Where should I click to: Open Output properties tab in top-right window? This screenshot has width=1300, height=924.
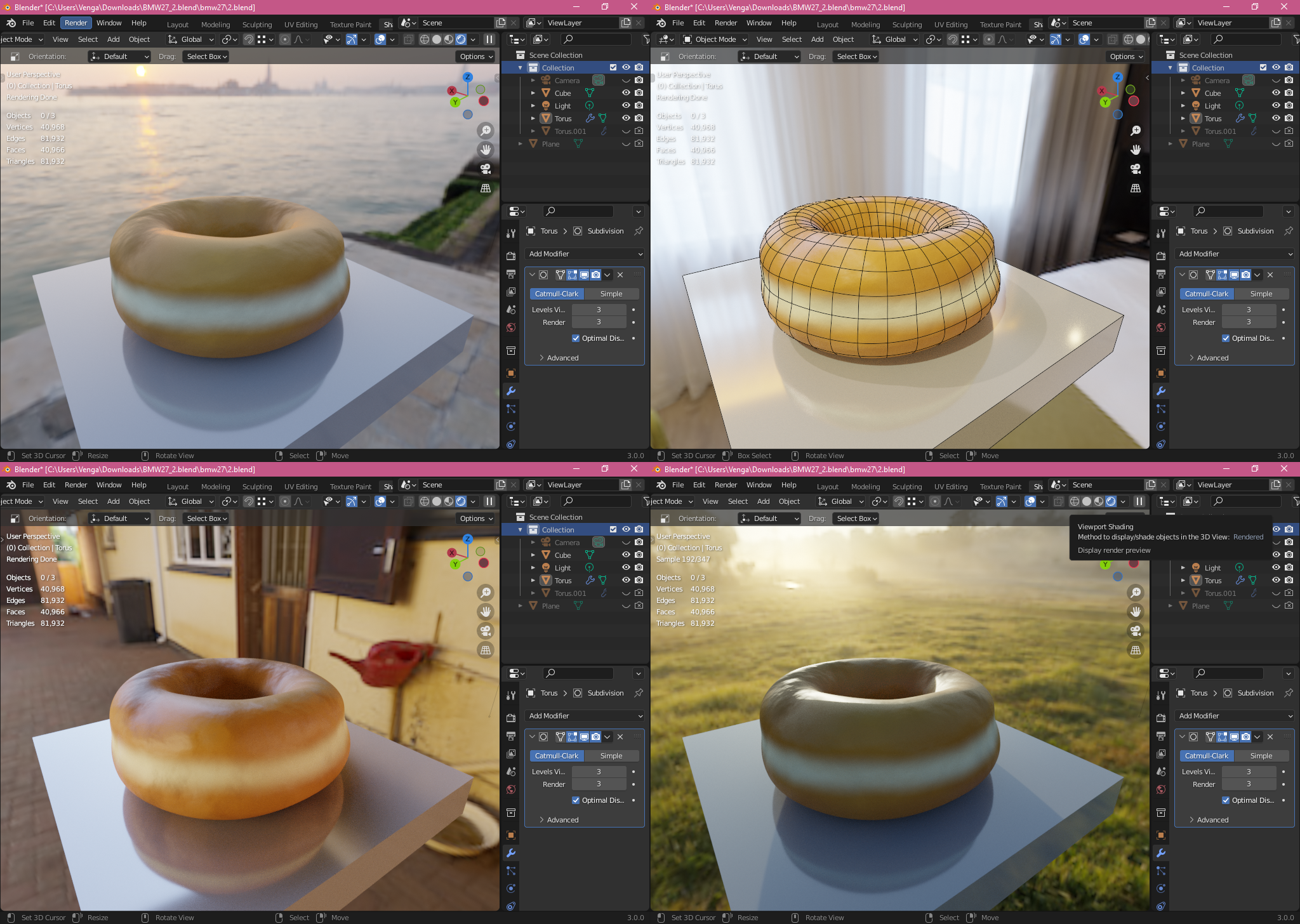1161,274
